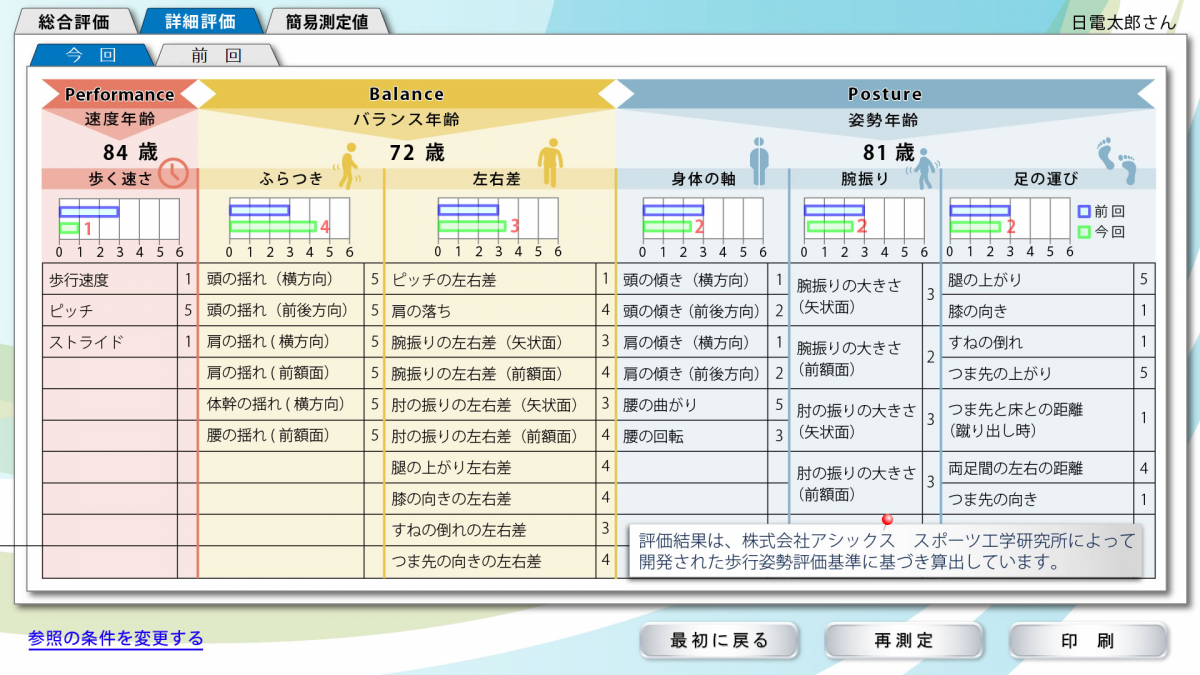Click 肘の振りの大きさ（前額面） row

click(x=865, y=482)
